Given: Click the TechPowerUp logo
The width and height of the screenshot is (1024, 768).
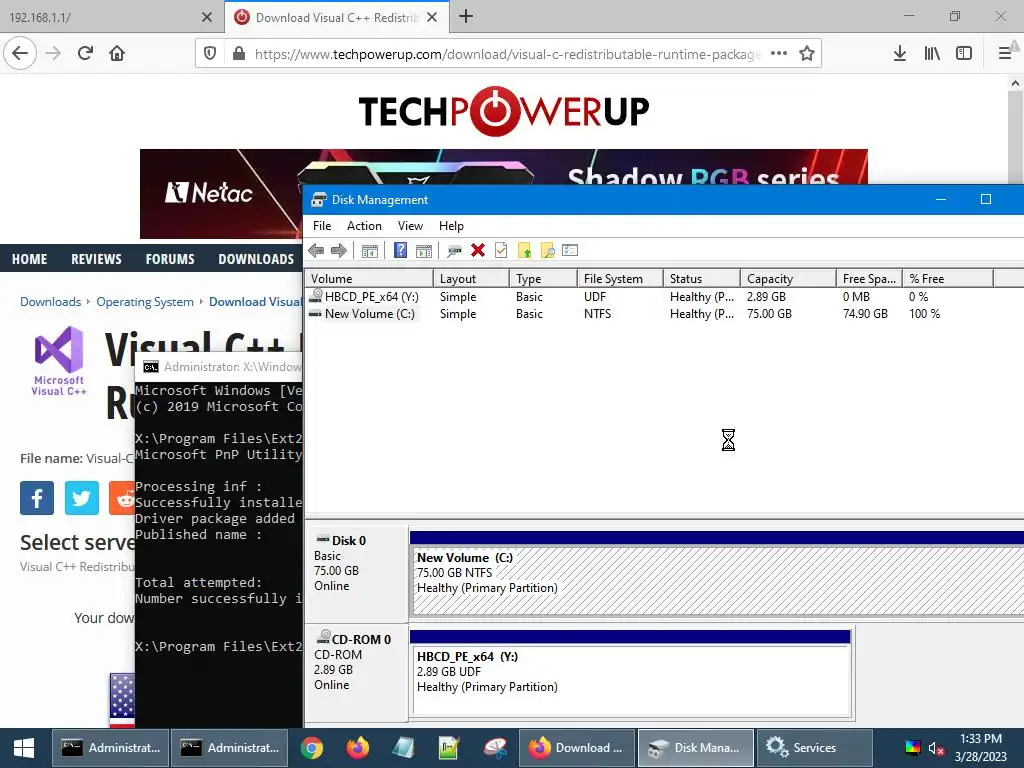Looking at the screenshot, I should point(504,110).
